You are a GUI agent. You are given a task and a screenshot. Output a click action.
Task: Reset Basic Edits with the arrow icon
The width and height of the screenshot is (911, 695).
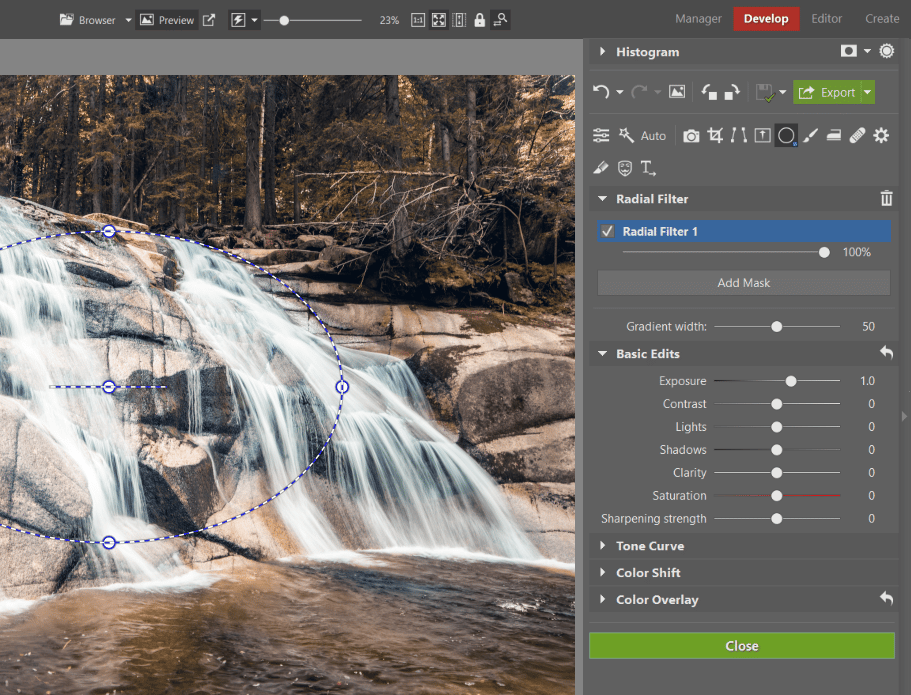coord(886,352)
